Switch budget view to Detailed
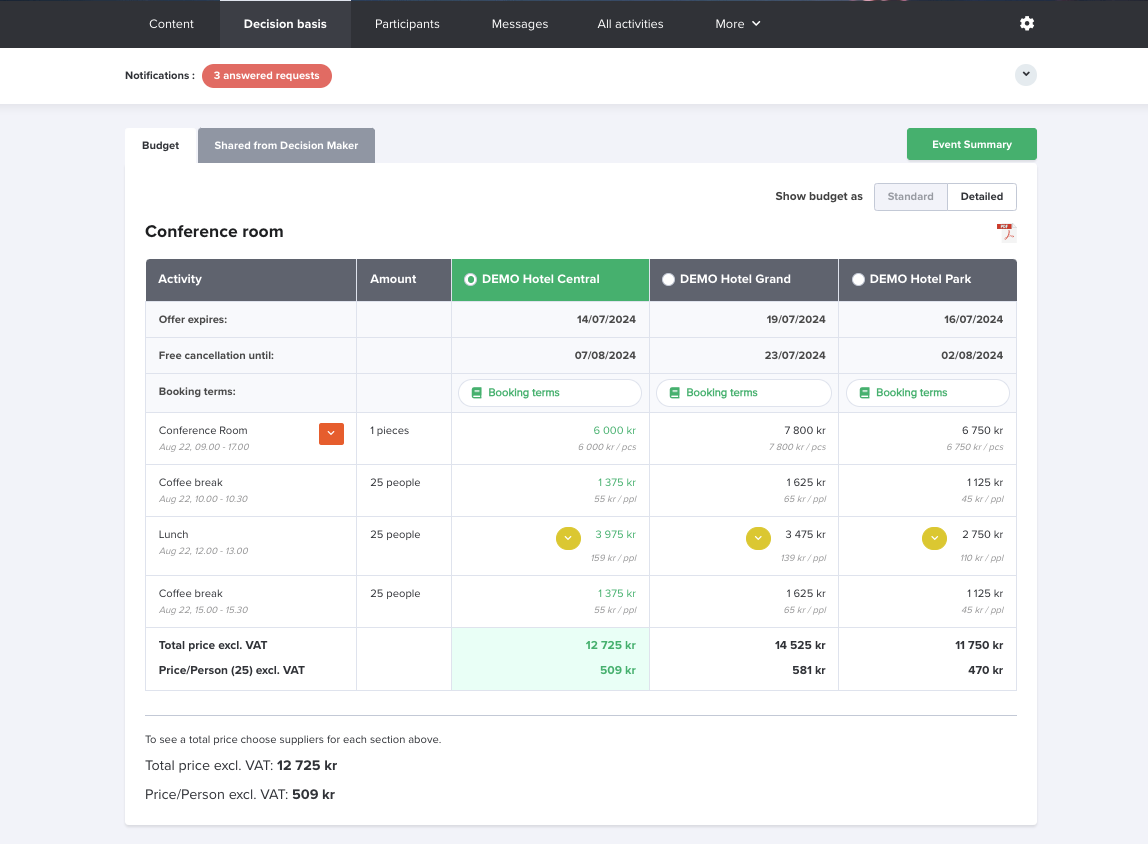1148x844 pixels. [982, 197]
